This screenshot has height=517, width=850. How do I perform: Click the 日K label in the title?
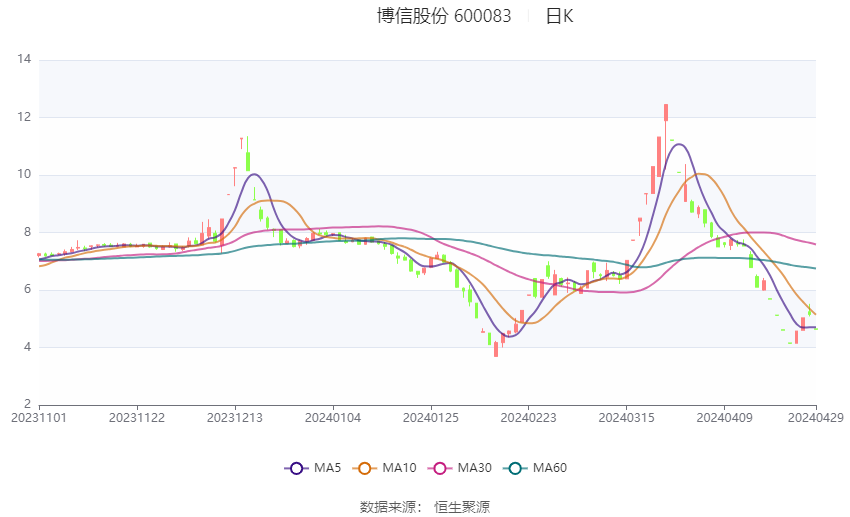[559, 16]
